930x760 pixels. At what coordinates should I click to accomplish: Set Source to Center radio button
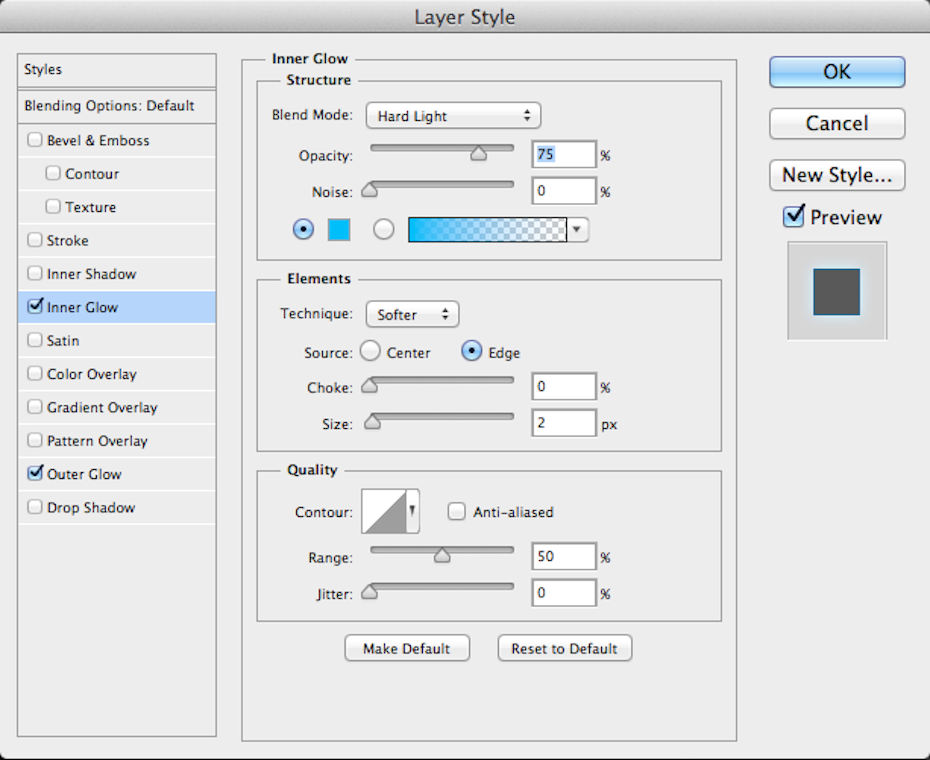click(370, 351)
